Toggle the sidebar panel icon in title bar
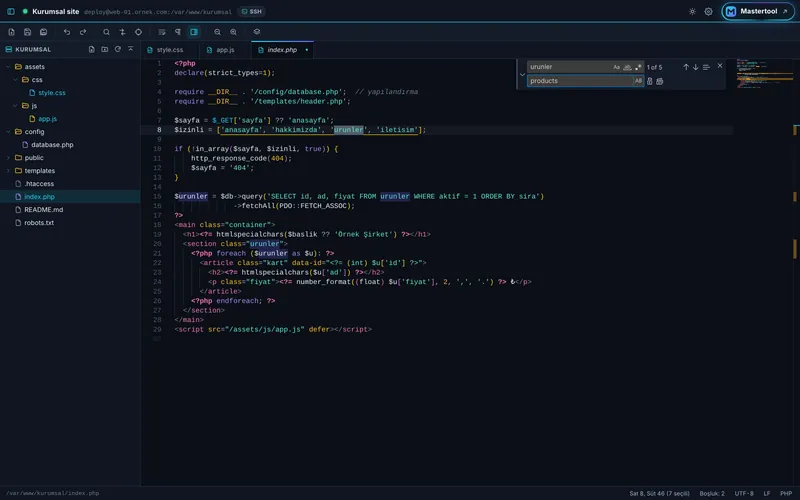 (x=11, y=11)
